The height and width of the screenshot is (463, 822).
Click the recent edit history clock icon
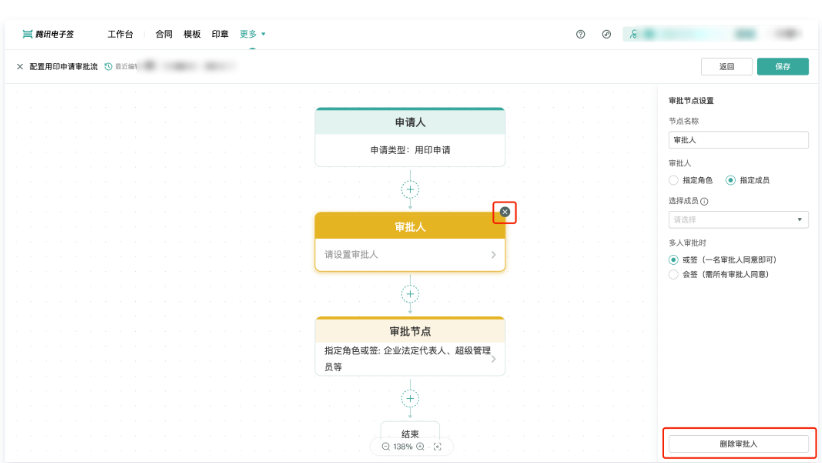coord(109,67)
